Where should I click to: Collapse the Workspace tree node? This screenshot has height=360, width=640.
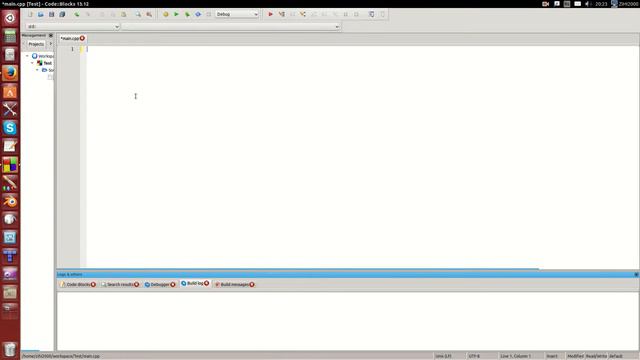27,56
